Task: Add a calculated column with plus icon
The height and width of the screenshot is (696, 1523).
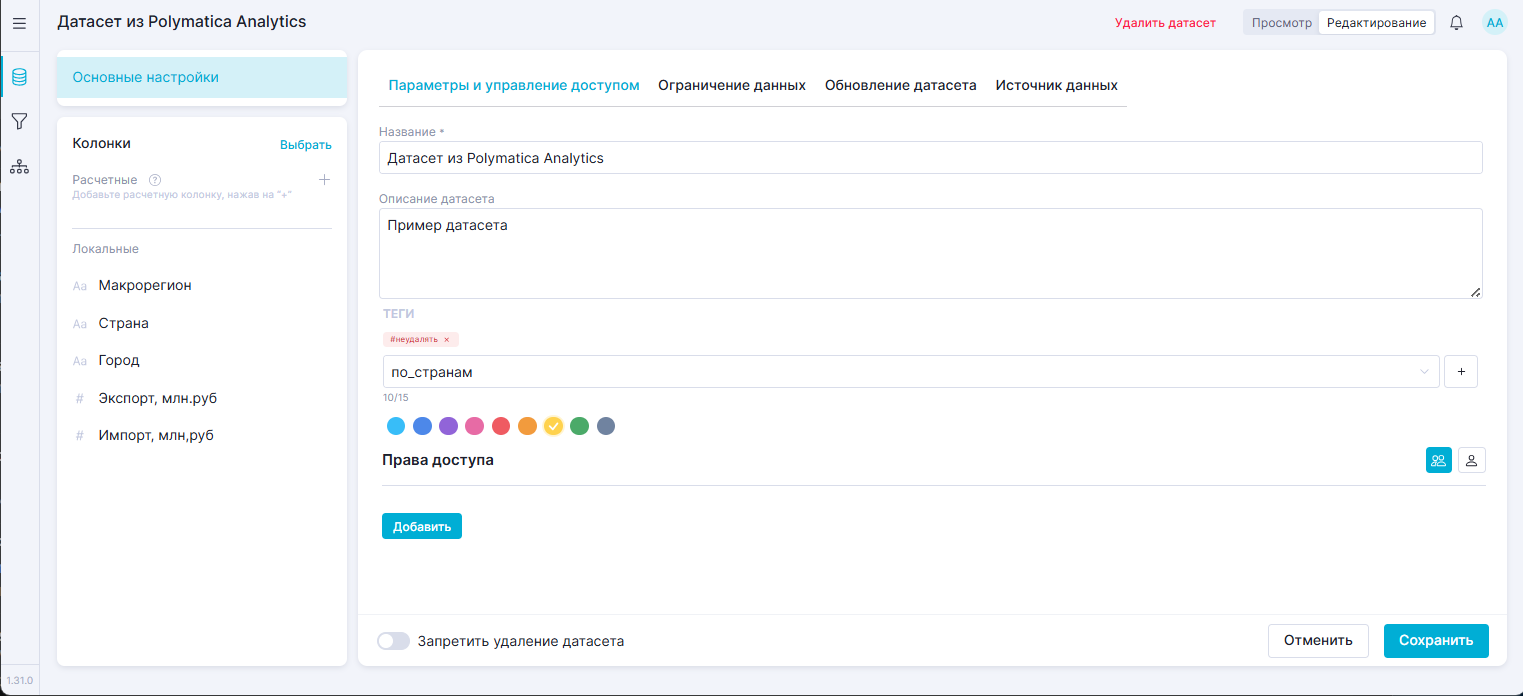Action: pos(324,180)
